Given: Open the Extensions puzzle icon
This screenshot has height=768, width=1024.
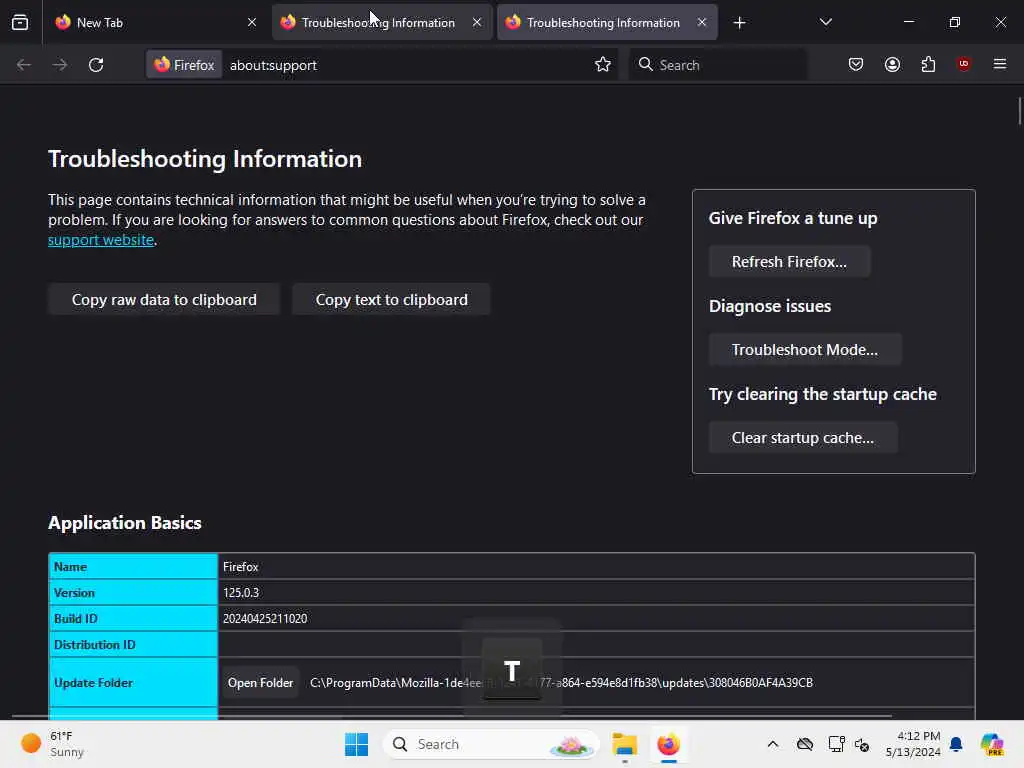Looking at the screenshot, I should (x=928, y=64).
